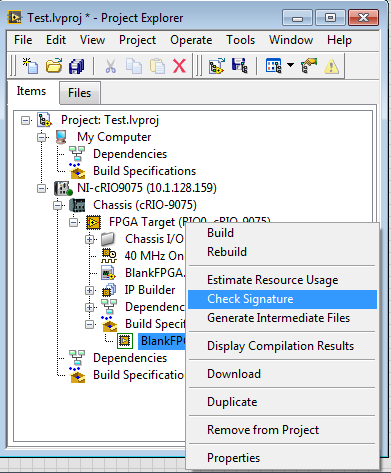This screenshot has height=473, width=391.
Task: Collapse the Chassis (cRIO-9075) node
Action: (x=58, y=205)
